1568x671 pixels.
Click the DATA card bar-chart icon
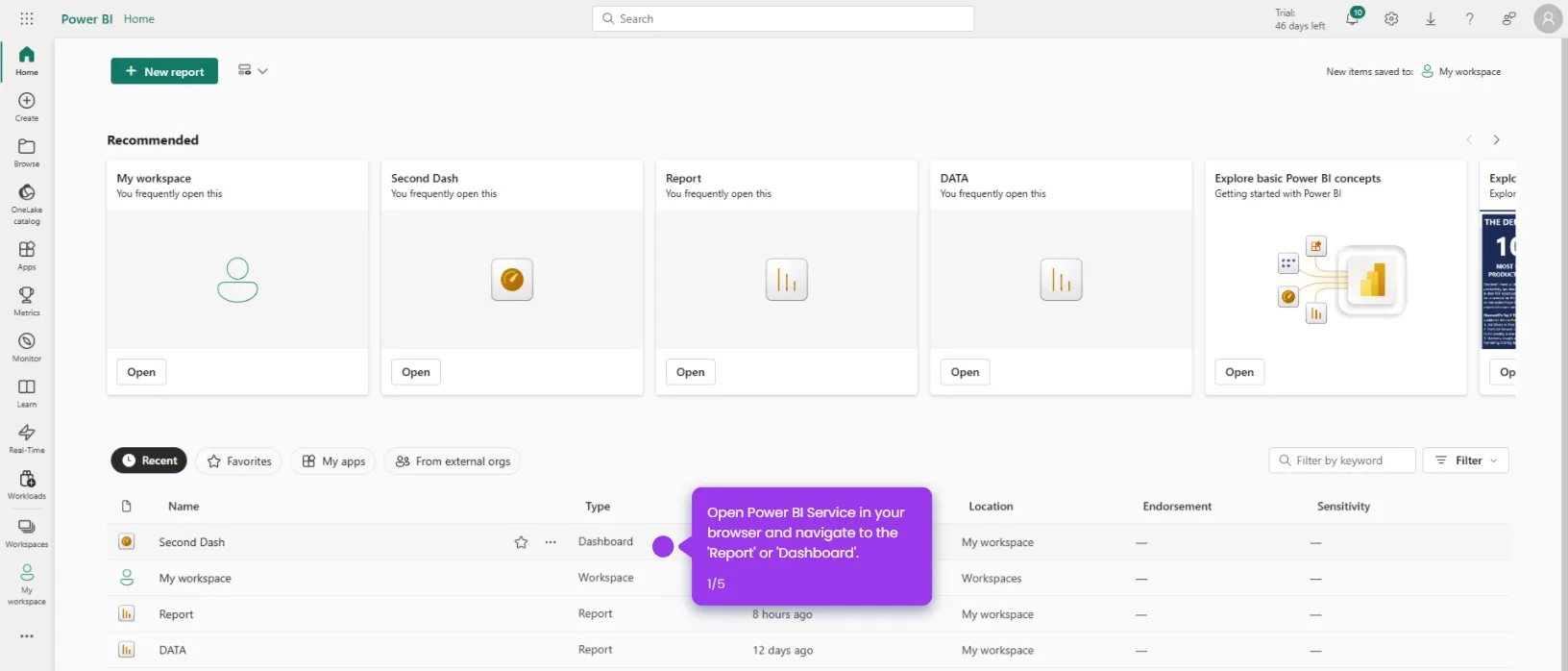1062,280
